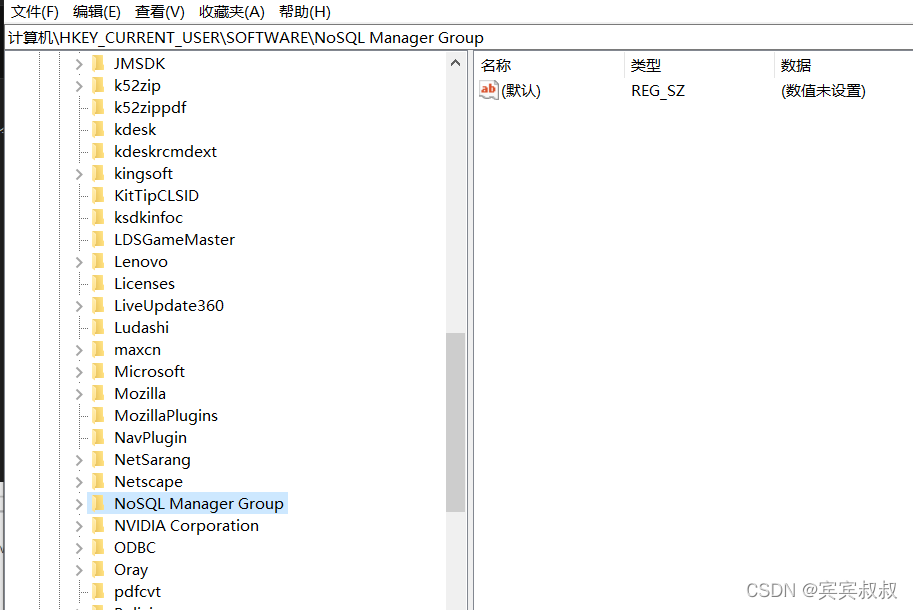This screenshot has width=913, height=610.
Task: Click the Ludashi key folder icon
Action: tap(99, 327)
